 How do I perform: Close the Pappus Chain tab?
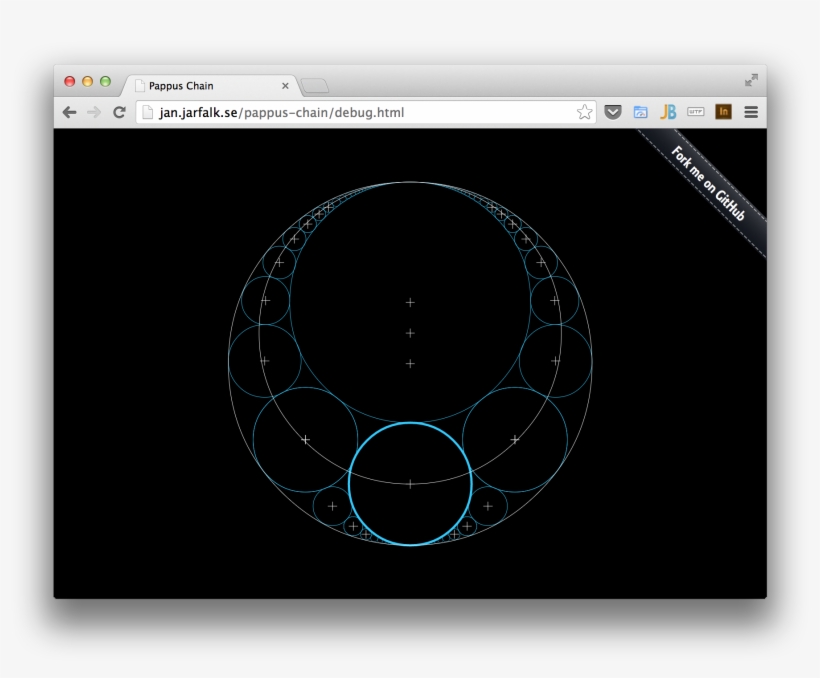tap(285, 86)
